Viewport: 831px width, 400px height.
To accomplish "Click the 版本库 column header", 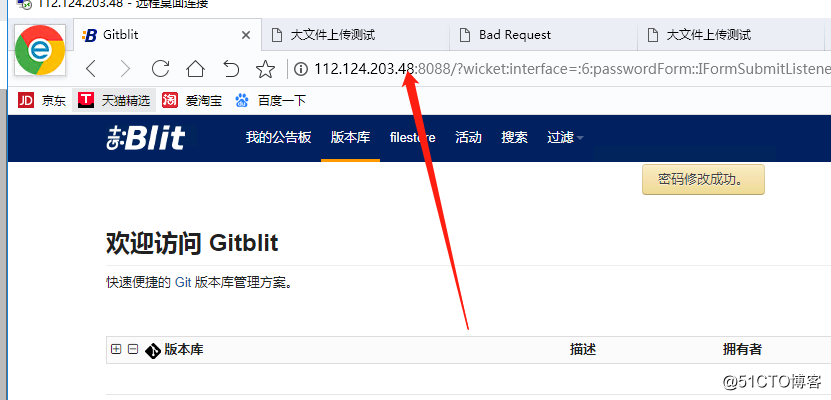I will tap(183, 349).
